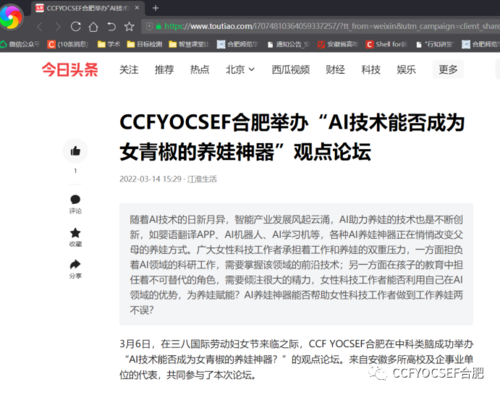Open the 通知公告 bookmark
Screen dimensions: 500x395
pos(289,44)
